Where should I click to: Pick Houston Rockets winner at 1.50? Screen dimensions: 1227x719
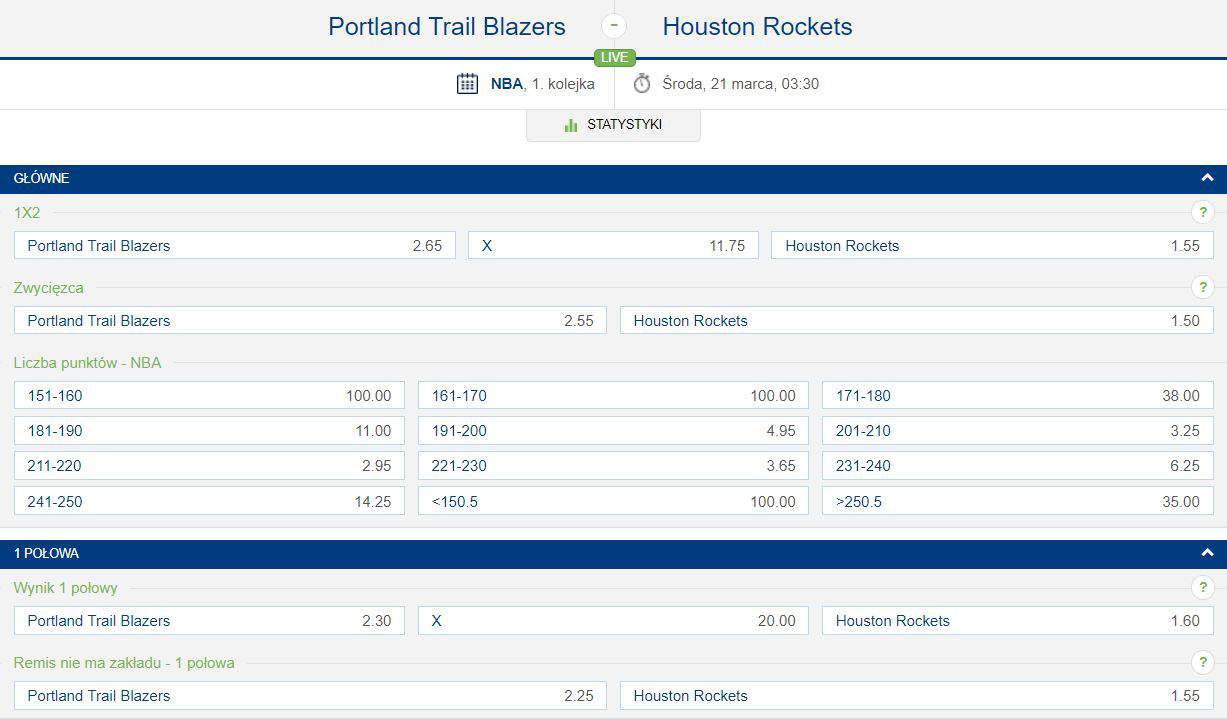916,320
